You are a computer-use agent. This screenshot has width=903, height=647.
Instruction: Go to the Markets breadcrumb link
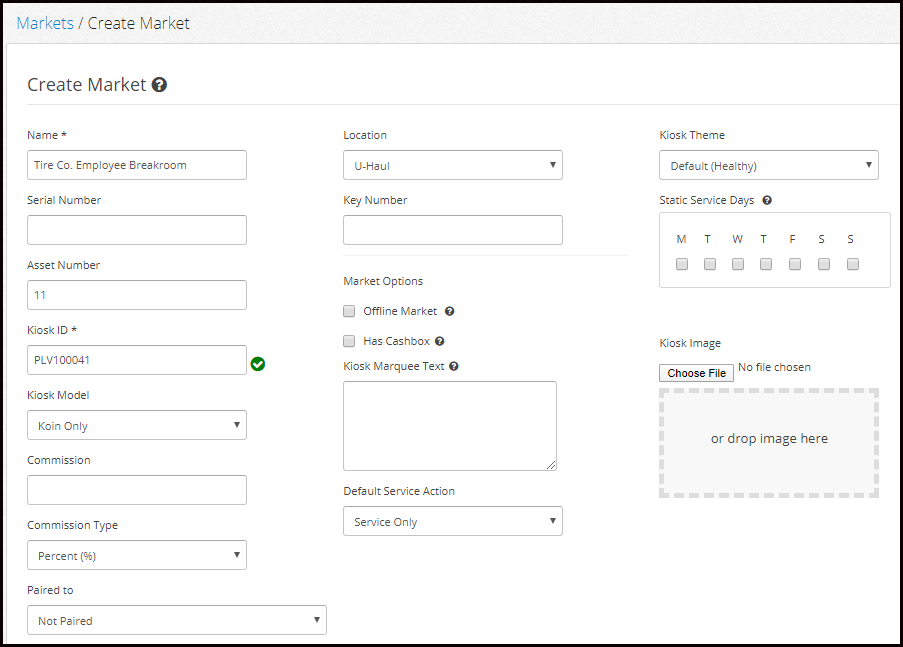click(x=45, y=23)
